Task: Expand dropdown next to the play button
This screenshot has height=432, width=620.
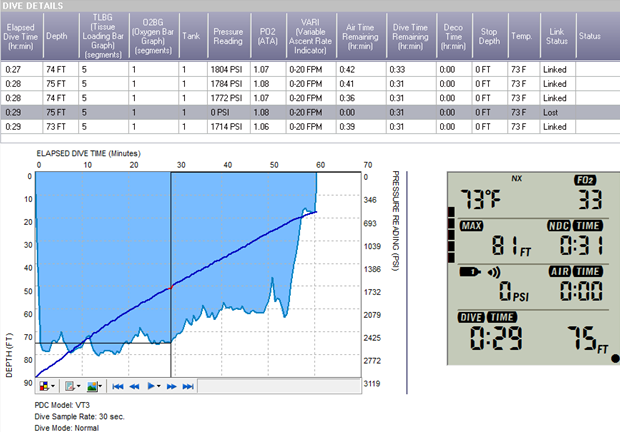Action: tap(160, 385)
